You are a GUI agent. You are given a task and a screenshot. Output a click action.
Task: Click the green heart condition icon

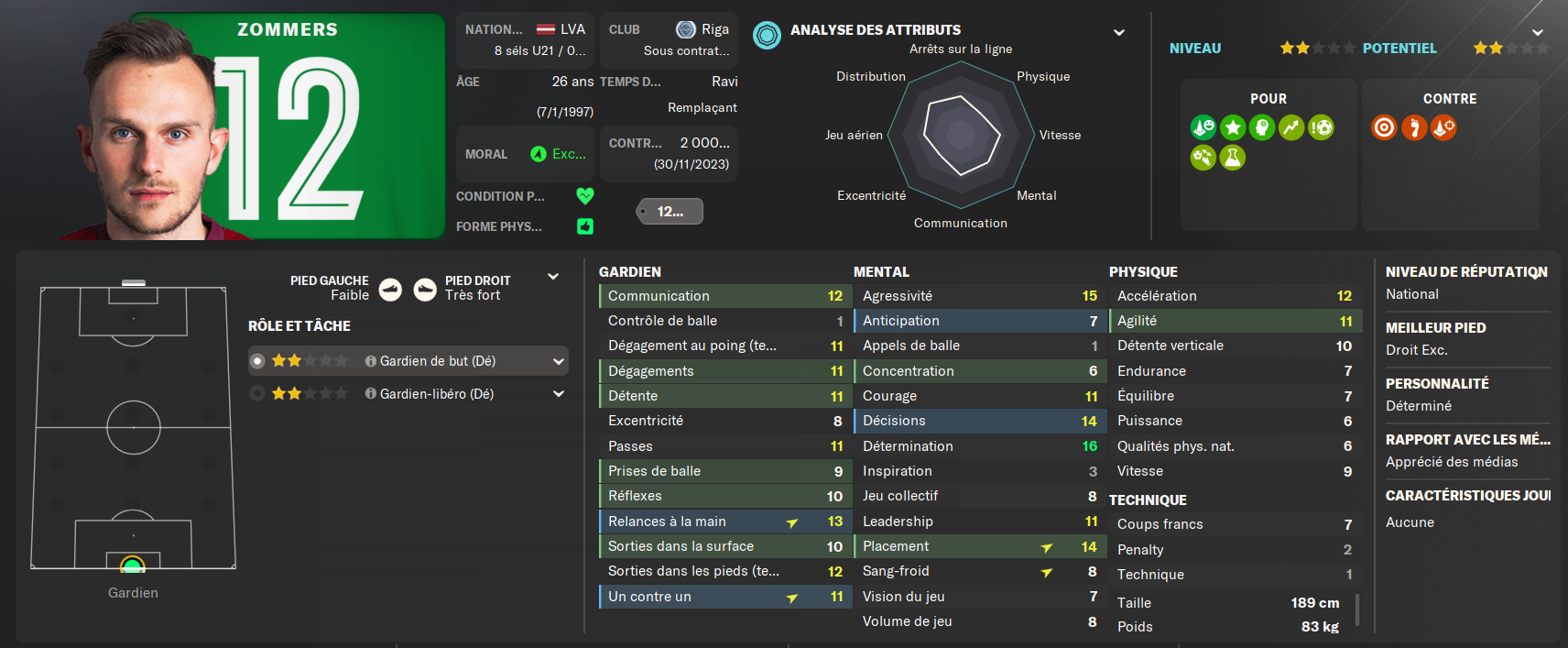[x=585, y=195]
